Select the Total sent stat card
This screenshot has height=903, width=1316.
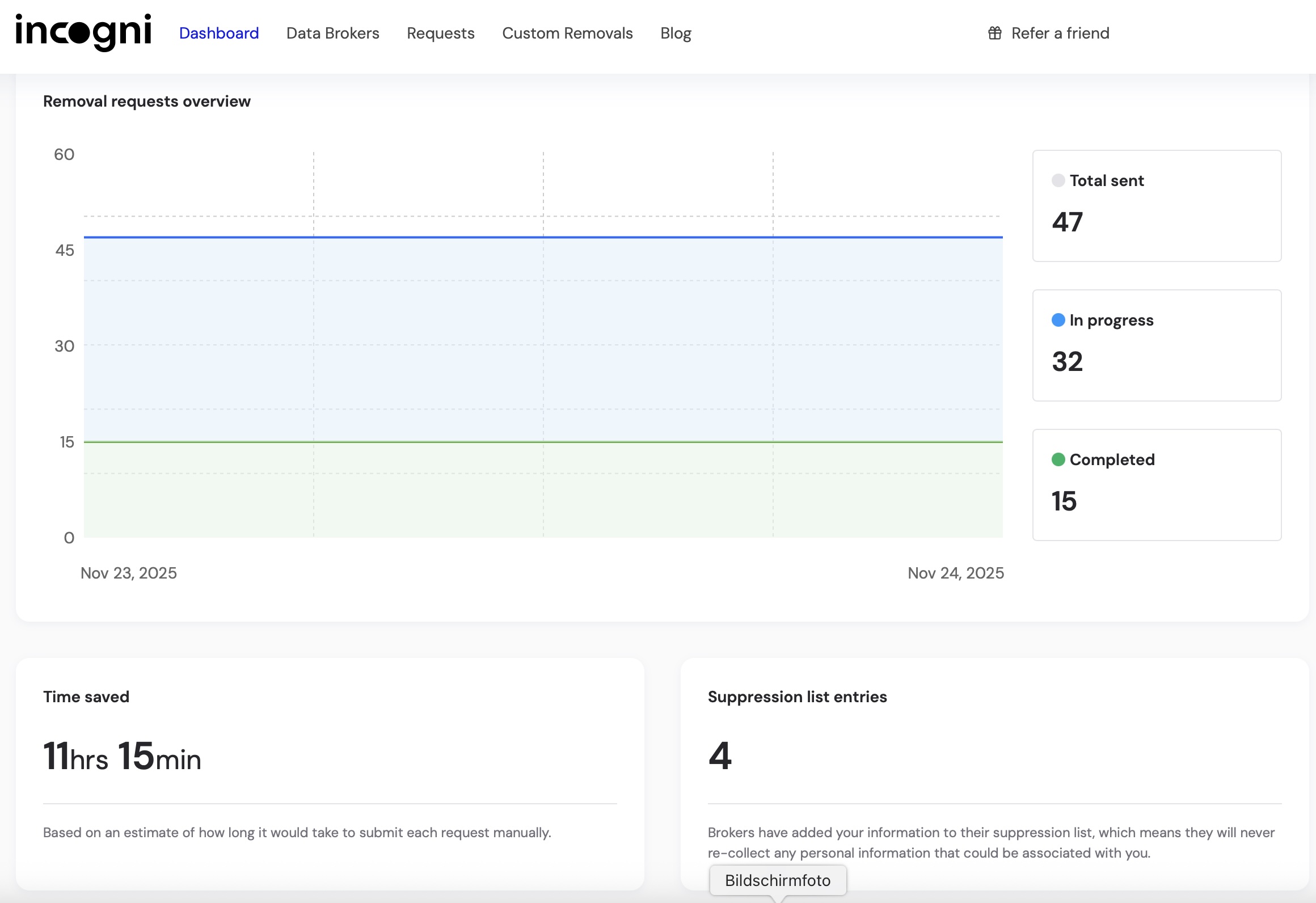(x=1156, y=206)
